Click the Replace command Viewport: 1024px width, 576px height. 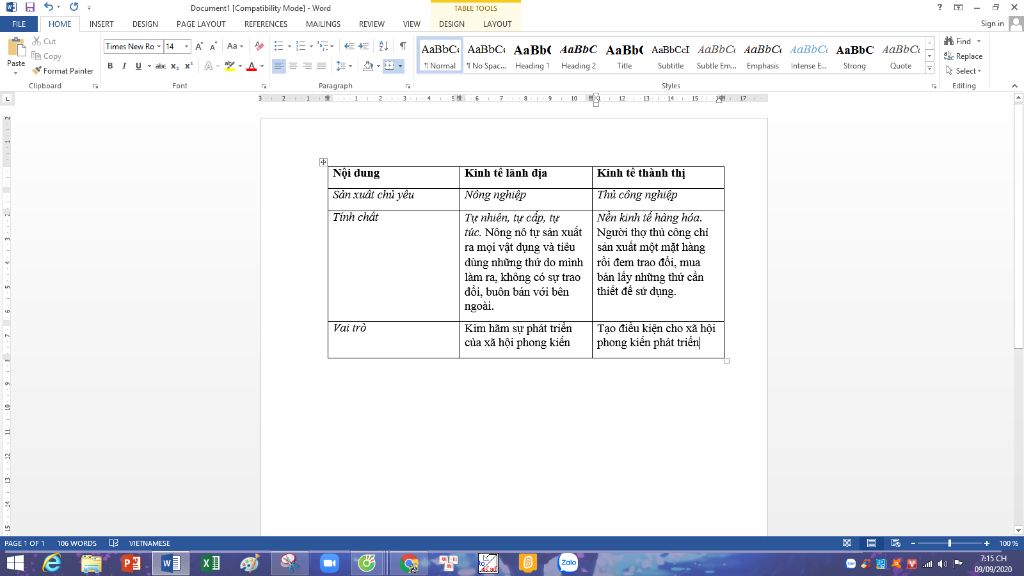point(963,56)
